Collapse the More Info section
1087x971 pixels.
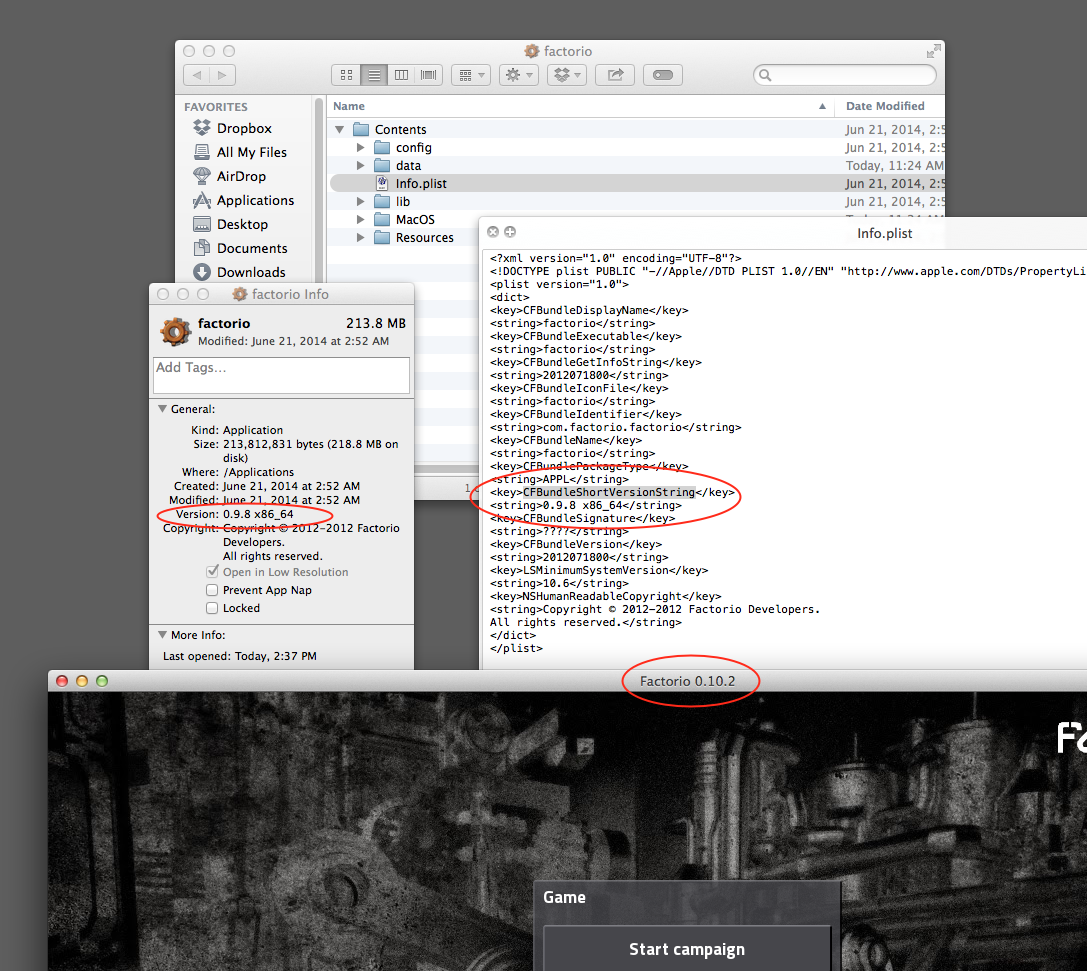click(162, 635)
